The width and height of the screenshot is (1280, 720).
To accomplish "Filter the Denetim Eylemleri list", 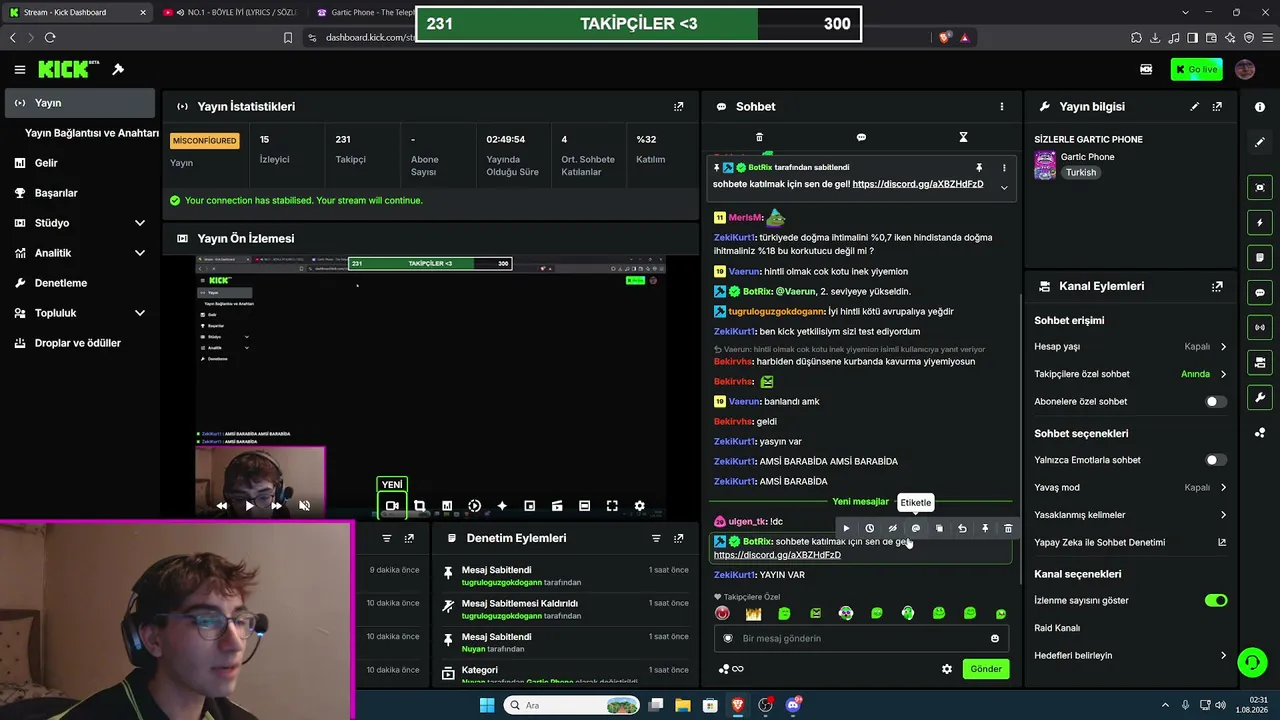I will pyautogui.click(x=656, y=538).
